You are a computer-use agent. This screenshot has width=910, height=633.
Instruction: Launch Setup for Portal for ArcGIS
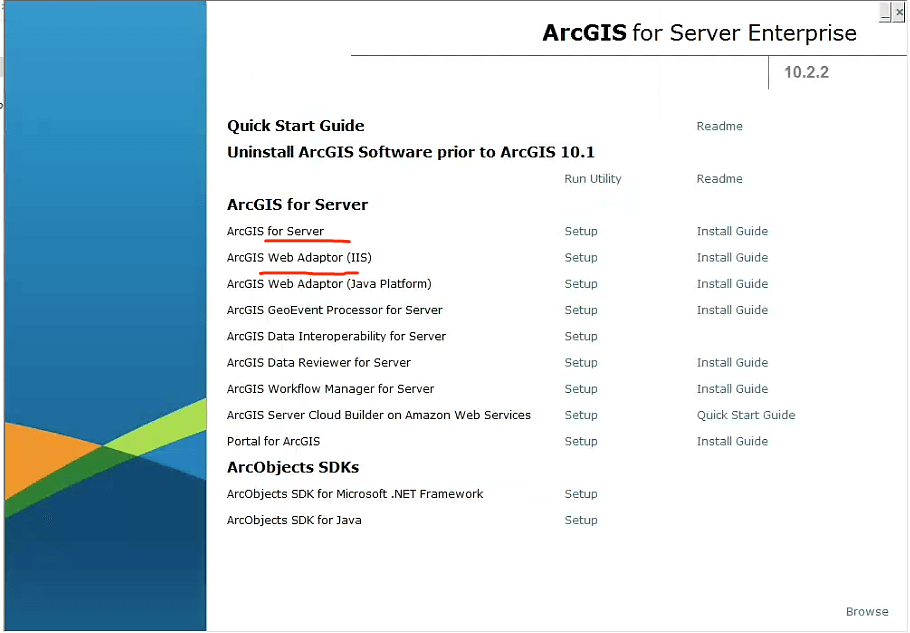click(x=580, y=442)
